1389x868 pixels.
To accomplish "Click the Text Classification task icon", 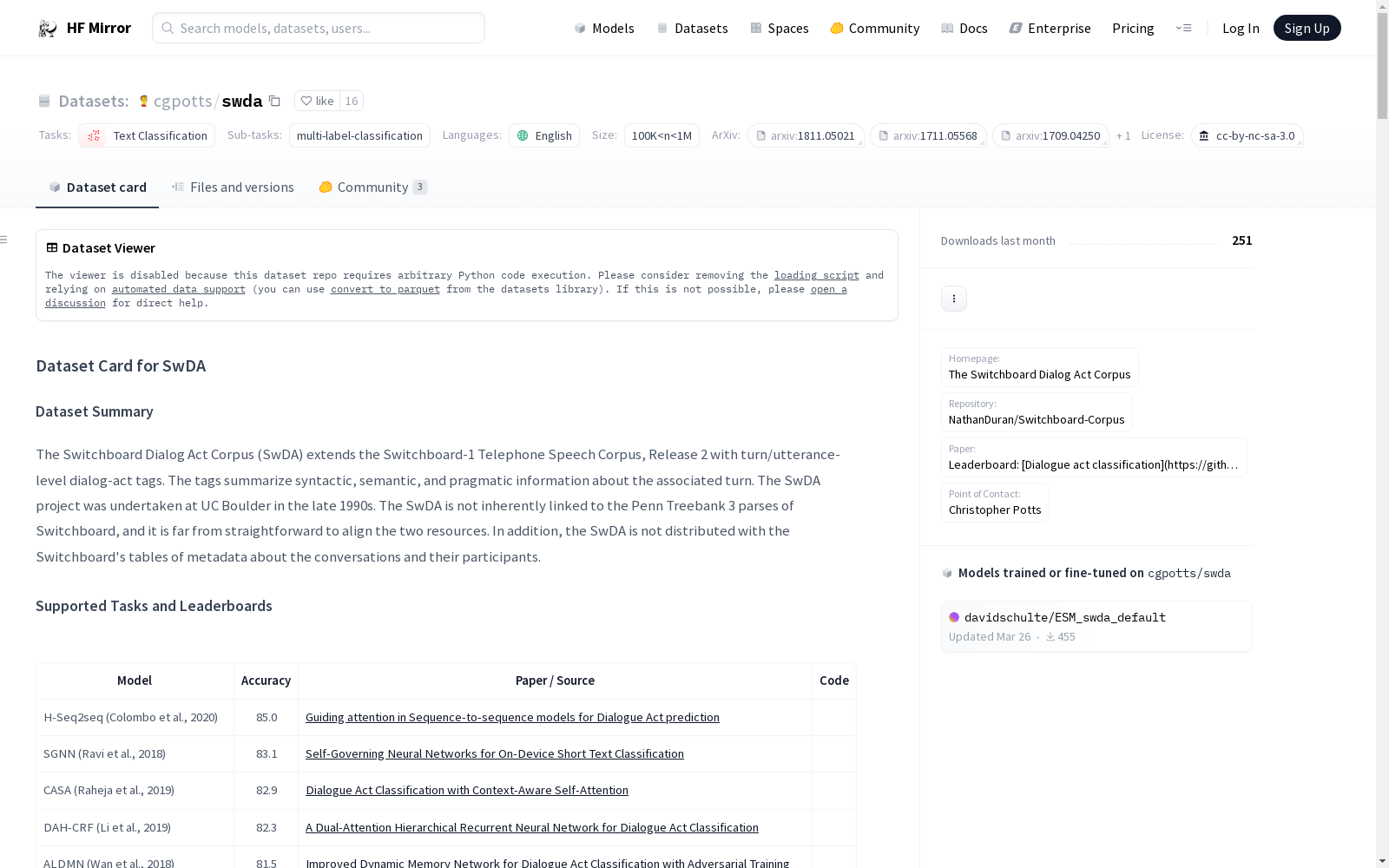I will pos(94,135).
